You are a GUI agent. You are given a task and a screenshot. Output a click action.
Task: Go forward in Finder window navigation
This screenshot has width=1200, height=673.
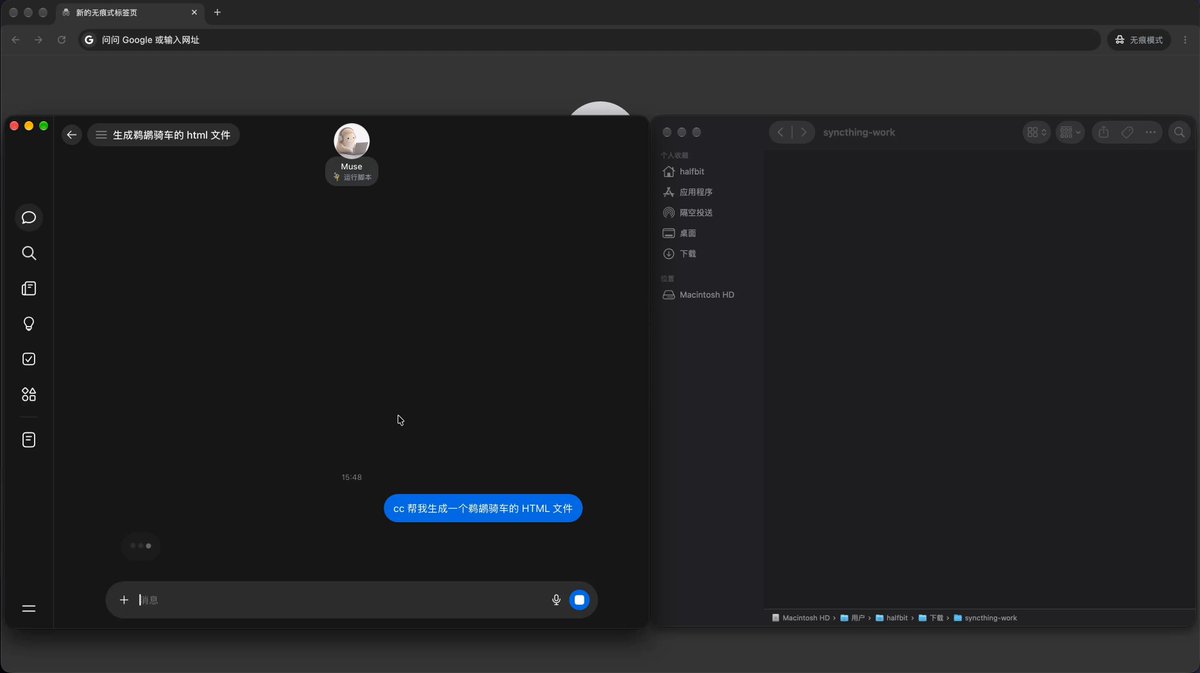(x=803, y=132)
